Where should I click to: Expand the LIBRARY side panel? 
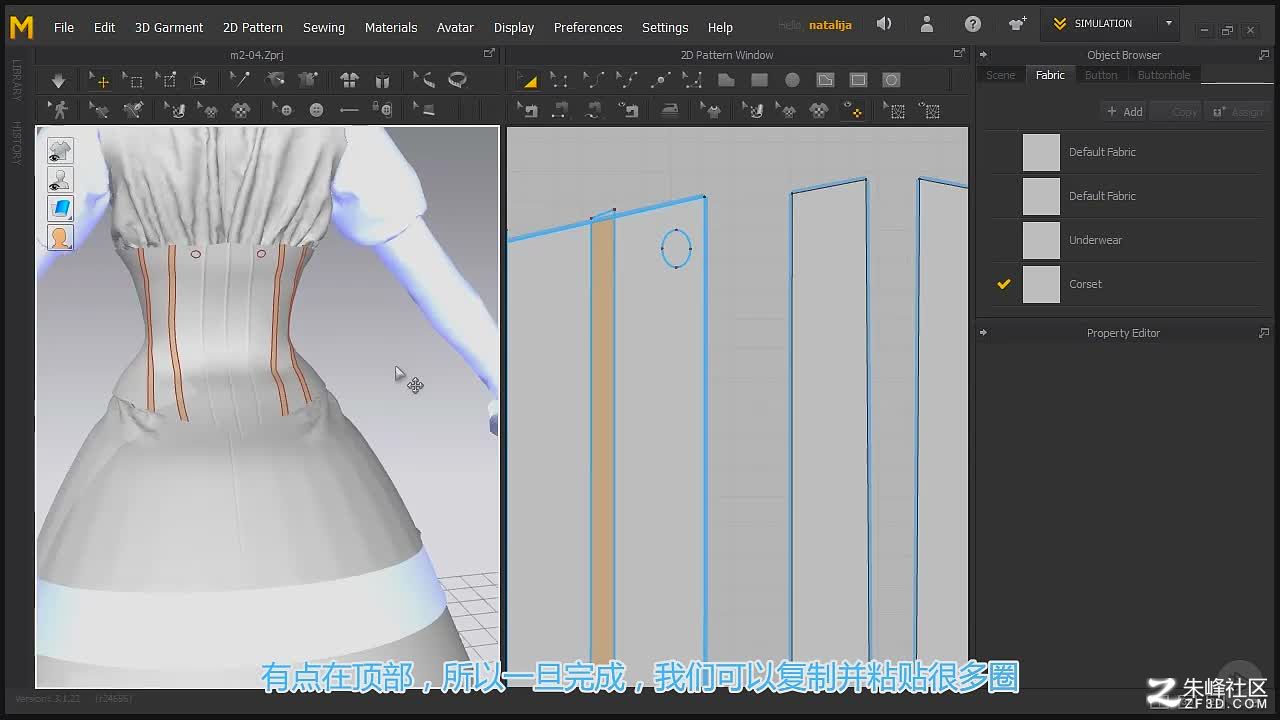pyautogui.click(x=17, y=80)
